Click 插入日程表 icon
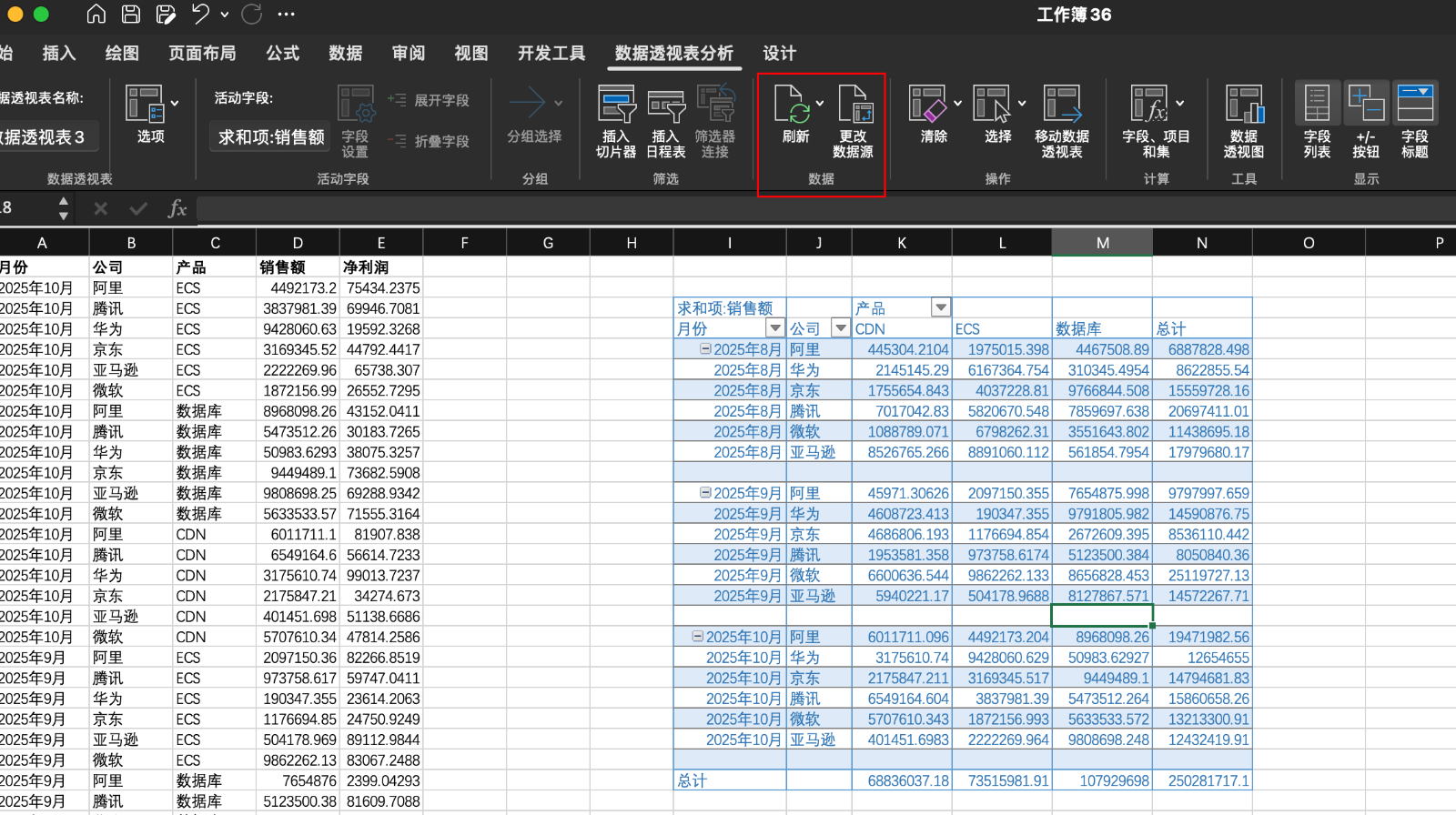 (666, 122)
